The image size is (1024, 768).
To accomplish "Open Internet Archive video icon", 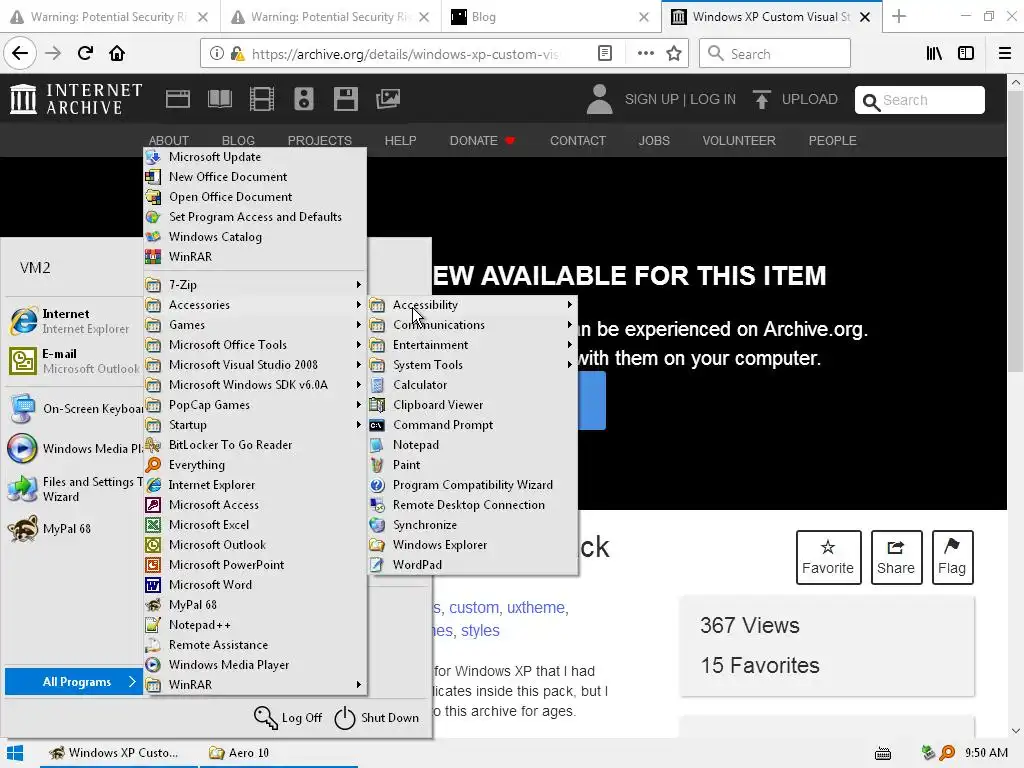I will pyautogui.click(x=262, y=99).
